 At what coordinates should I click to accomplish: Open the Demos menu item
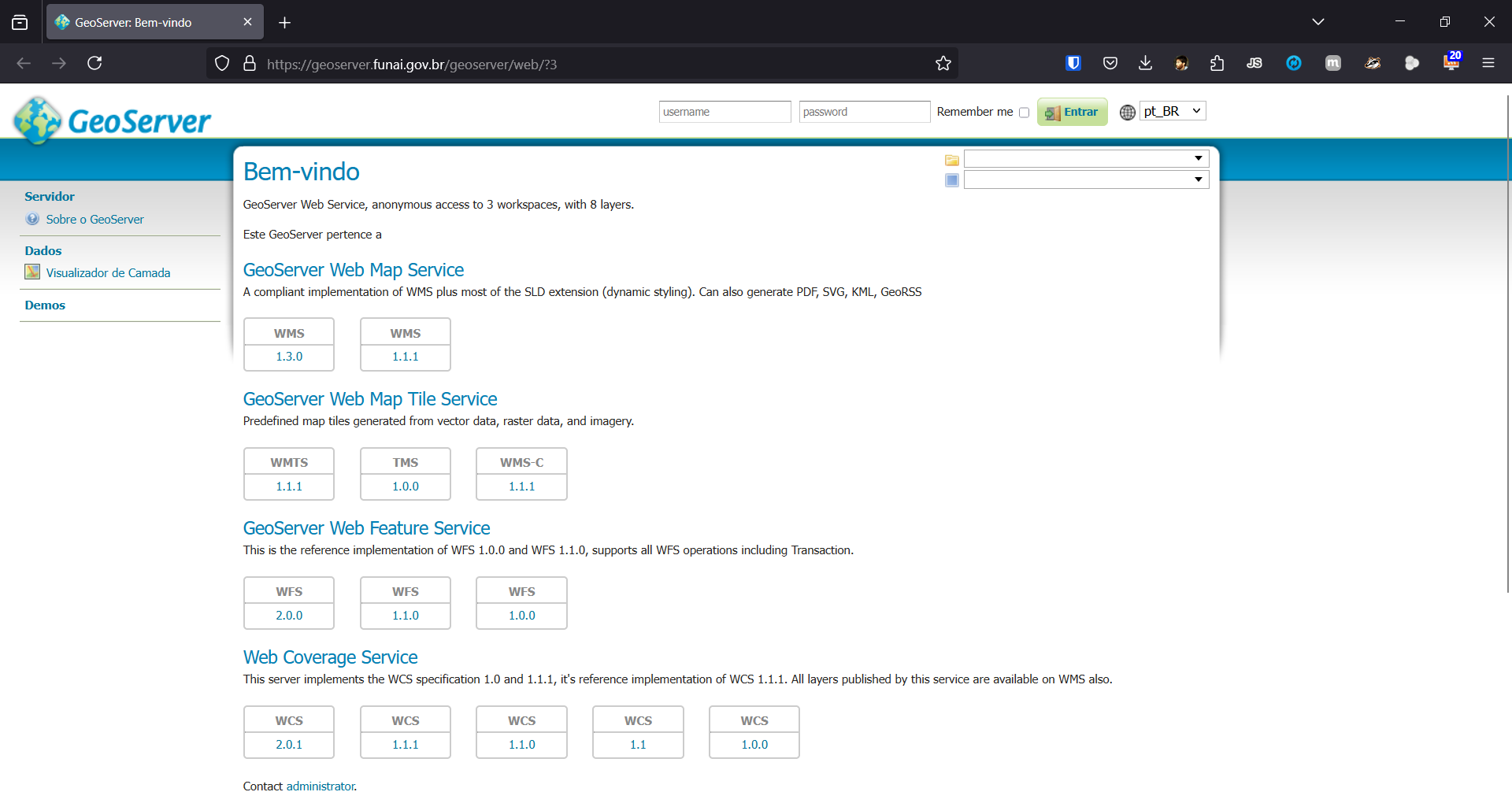click(x=45, y=305)
